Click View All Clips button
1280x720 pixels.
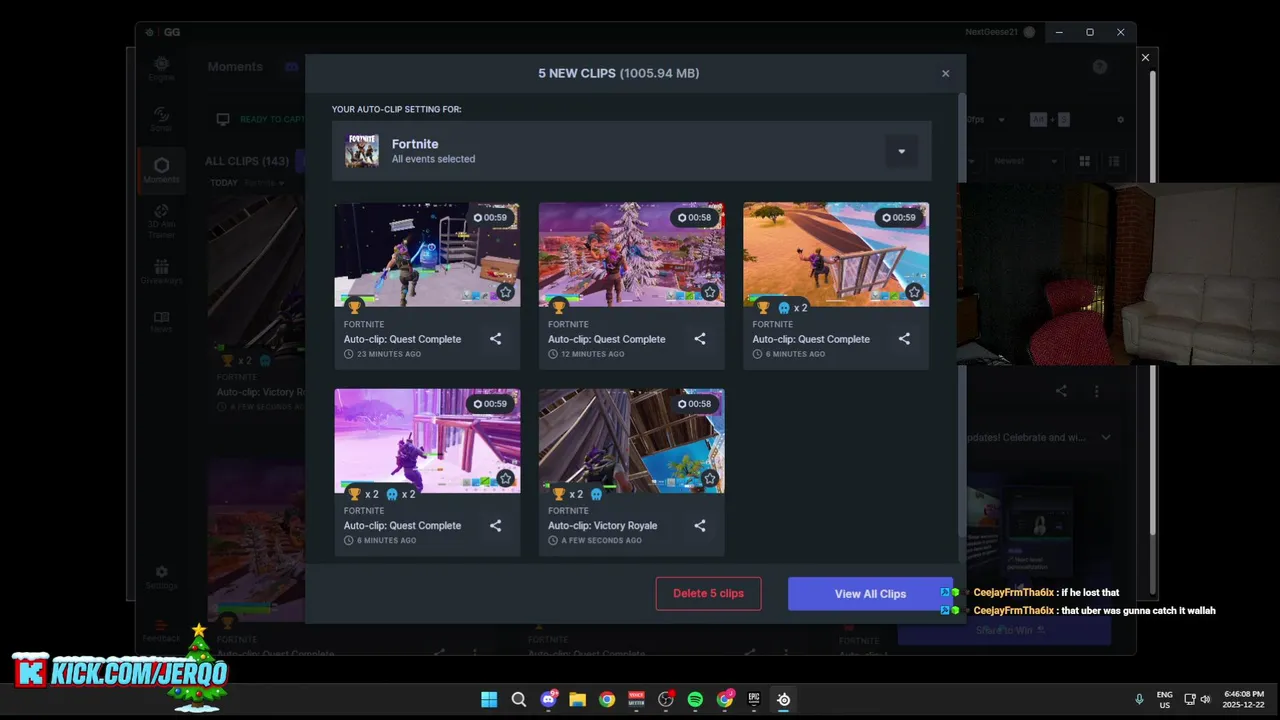[x=870, y=593]
